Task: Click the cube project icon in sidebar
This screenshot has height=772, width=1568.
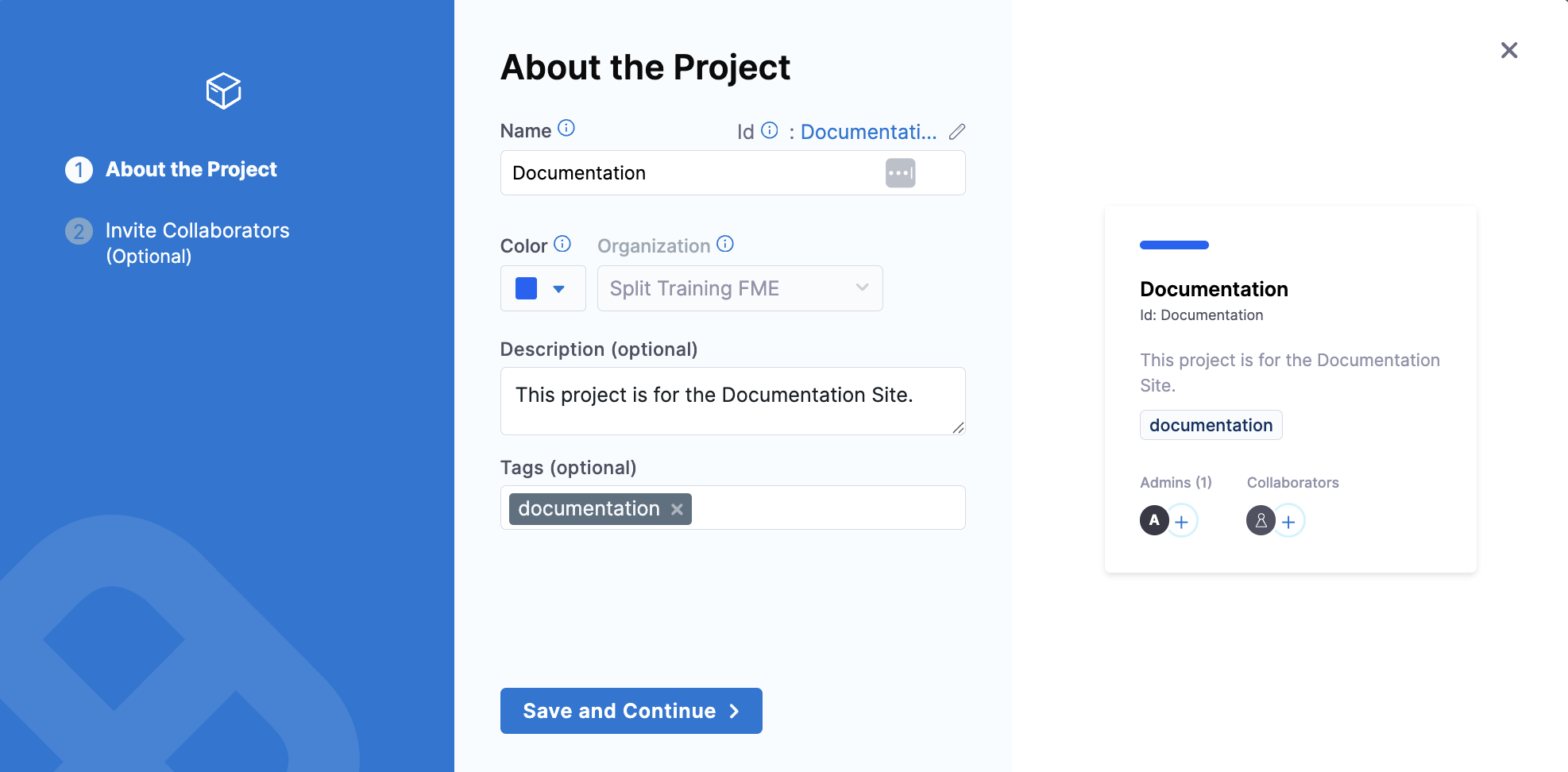Action: [223, 91]
